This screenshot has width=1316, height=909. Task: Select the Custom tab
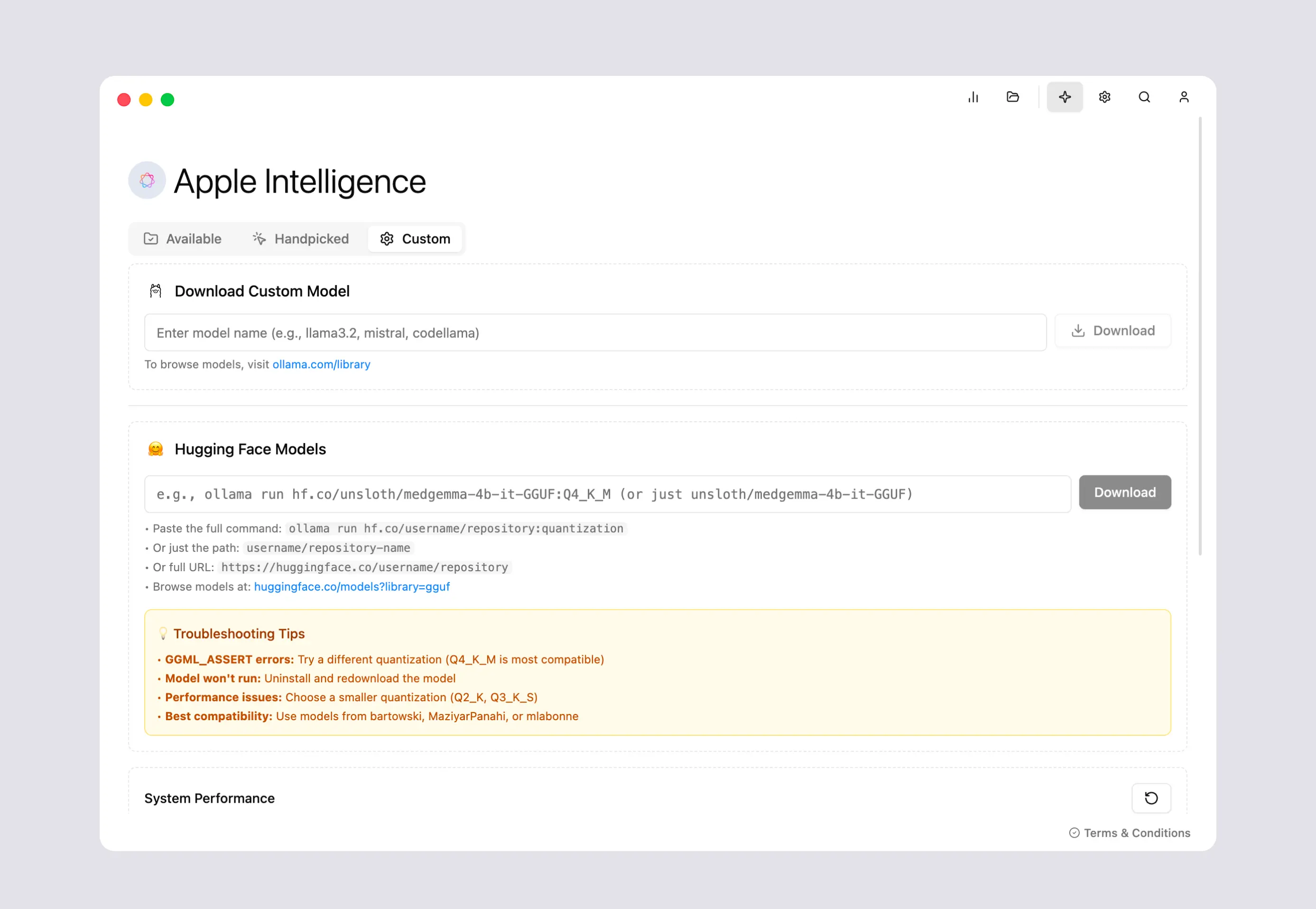point(415,239)
